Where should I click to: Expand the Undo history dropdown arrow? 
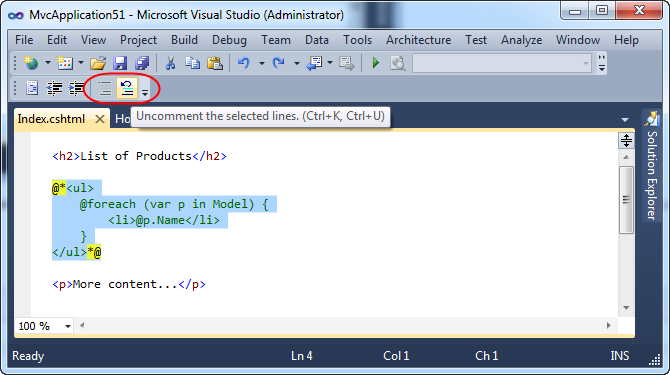262,63
